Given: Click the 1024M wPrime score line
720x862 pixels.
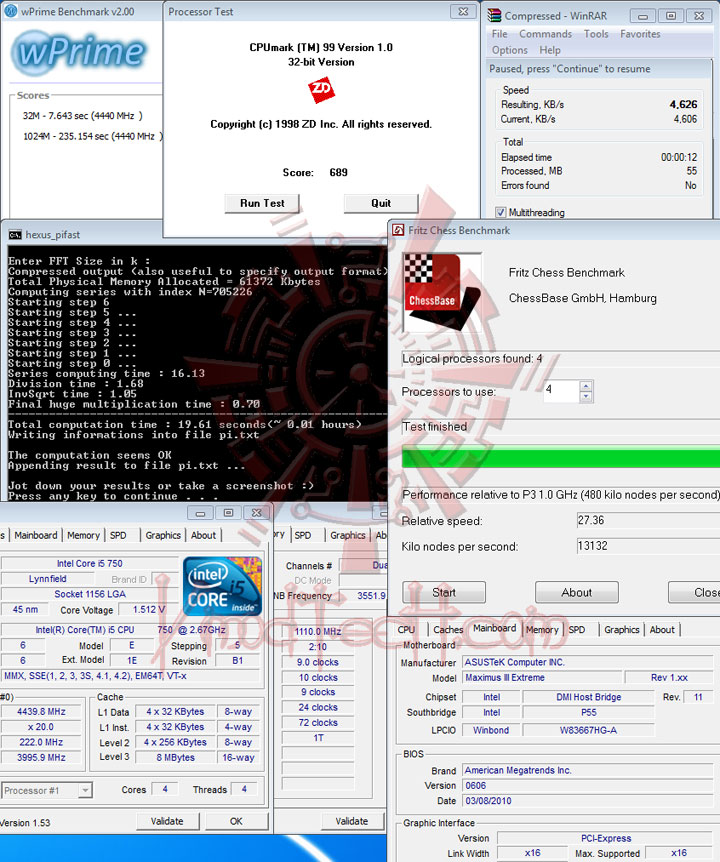Looking at the screenshot, I should click(93, 136).
